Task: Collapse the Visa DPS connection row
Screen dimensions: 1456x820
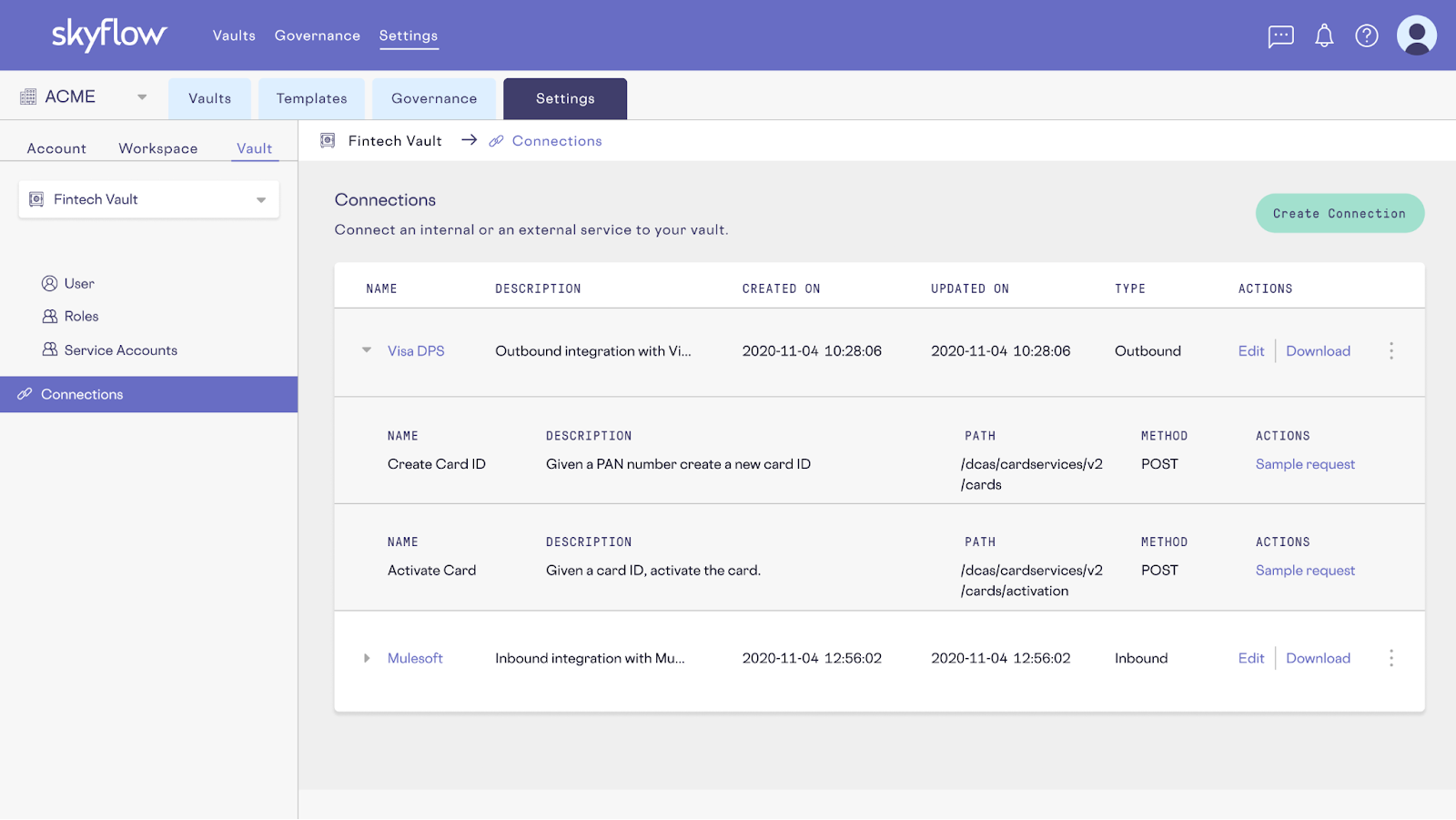Action: 367,350
